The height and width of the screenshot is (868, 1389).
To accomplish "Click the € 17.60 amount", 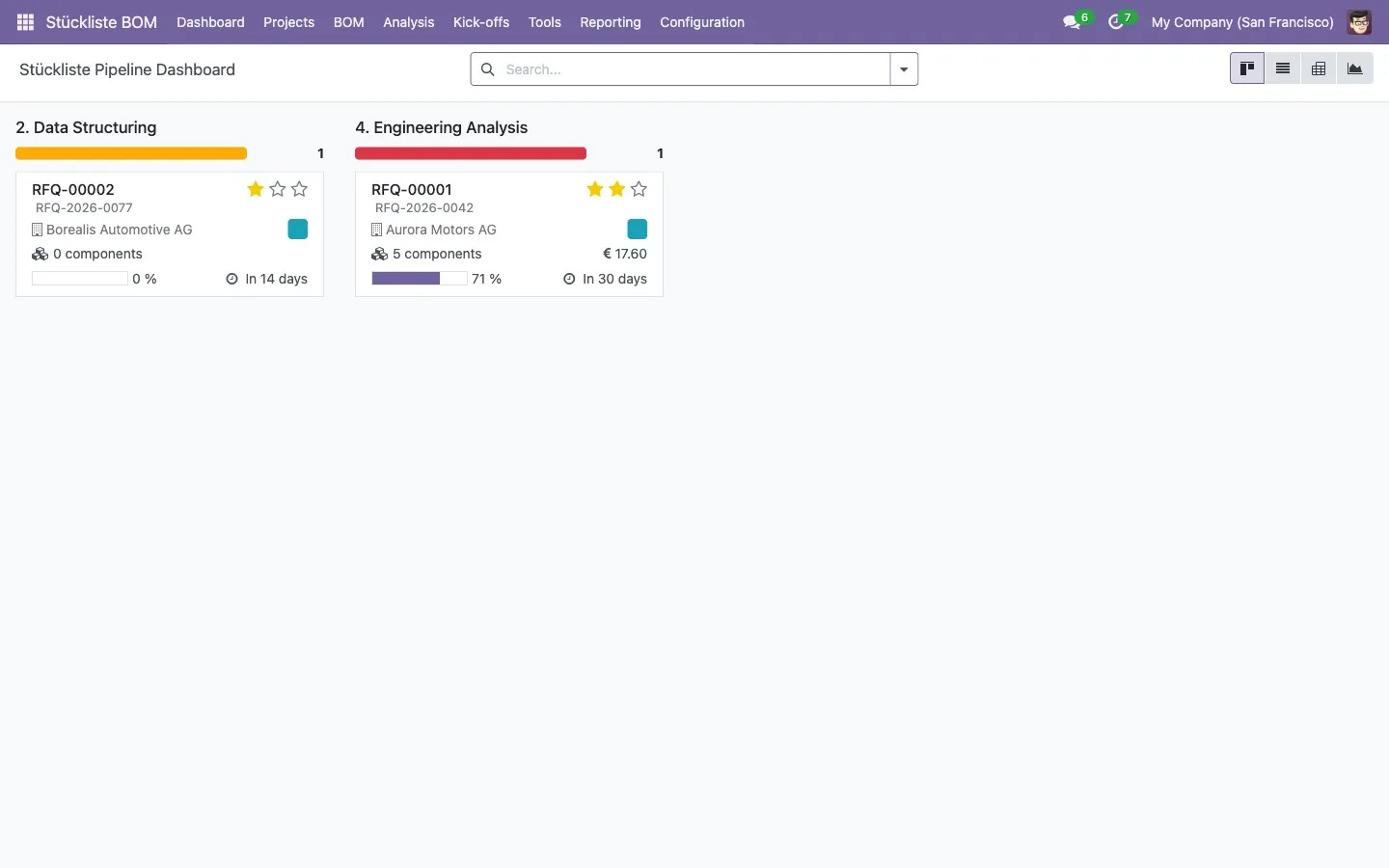I will pos(625,254).
